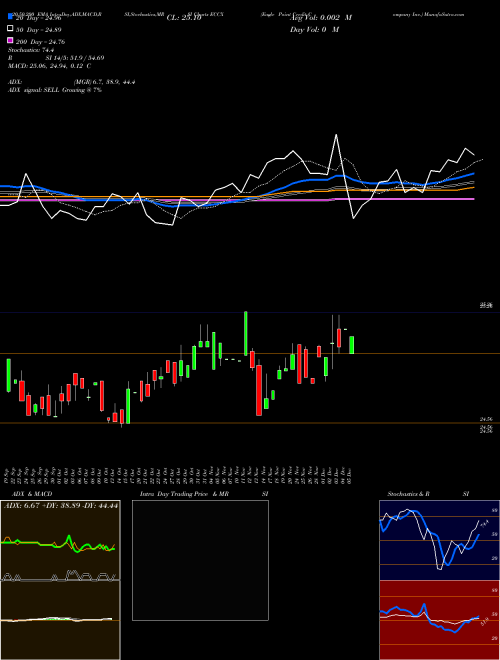Click the 'MACD: 25.06, 24.94, 0.12 C' line

[x=49, y=66]
